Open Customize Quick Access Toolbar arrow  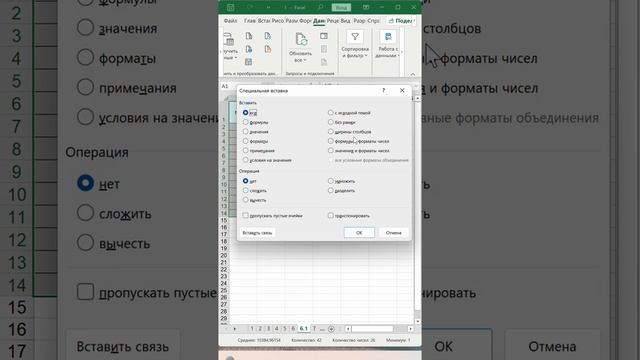point(268,7)
